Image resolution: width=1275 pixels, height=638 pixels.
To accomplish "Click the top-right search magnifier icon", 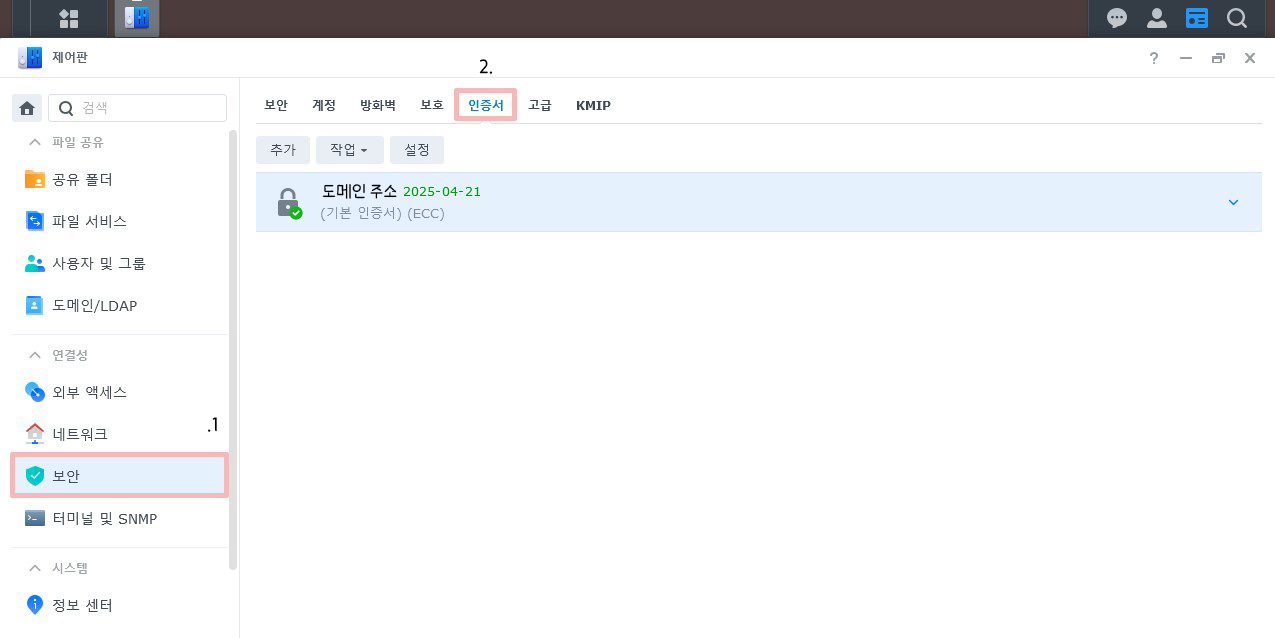I will [x=1237, y=18].
